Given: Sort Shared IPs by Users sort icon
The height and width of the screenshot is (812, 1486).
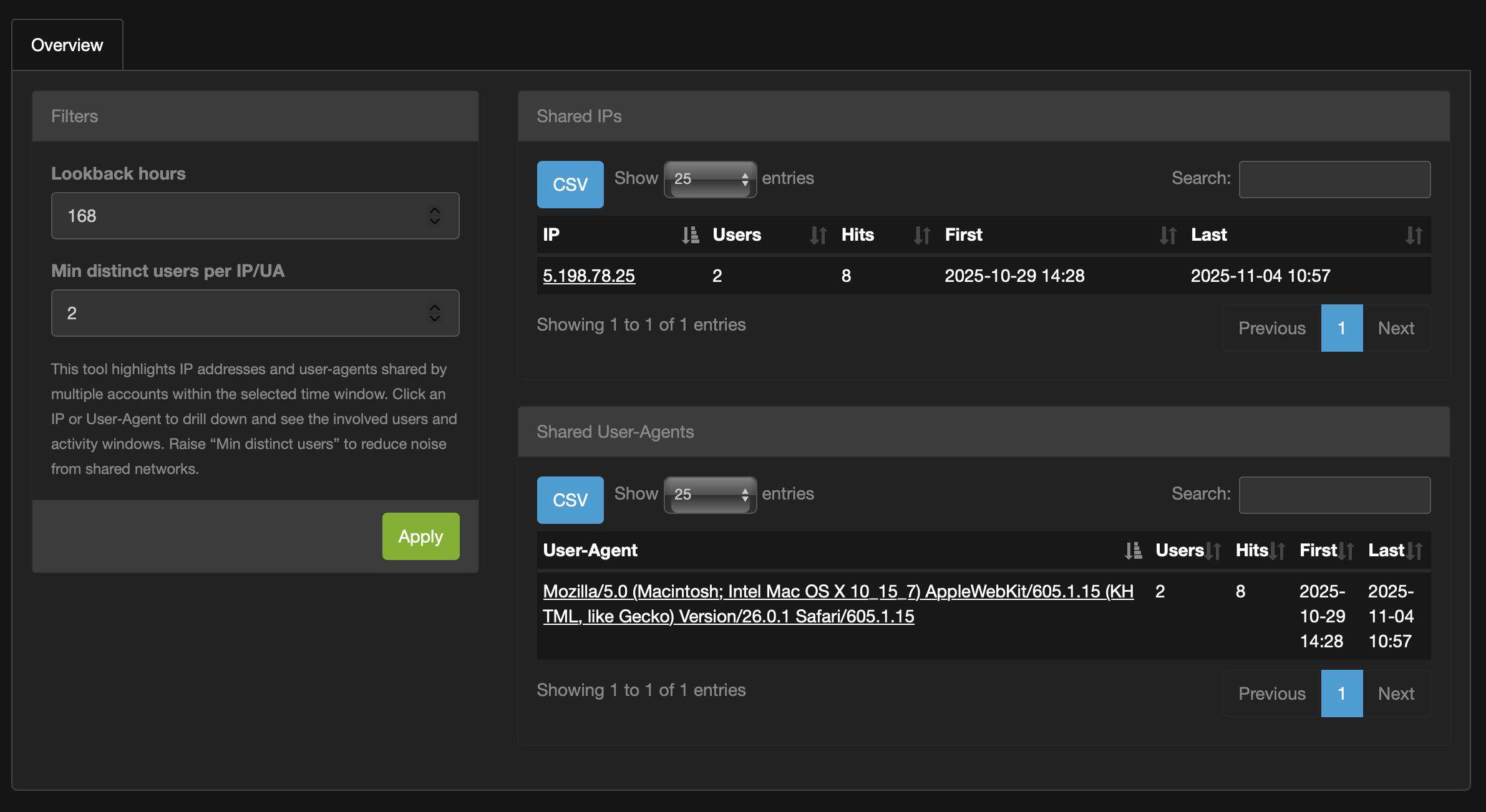Looking at the screenshot, I should coord(818,235).
